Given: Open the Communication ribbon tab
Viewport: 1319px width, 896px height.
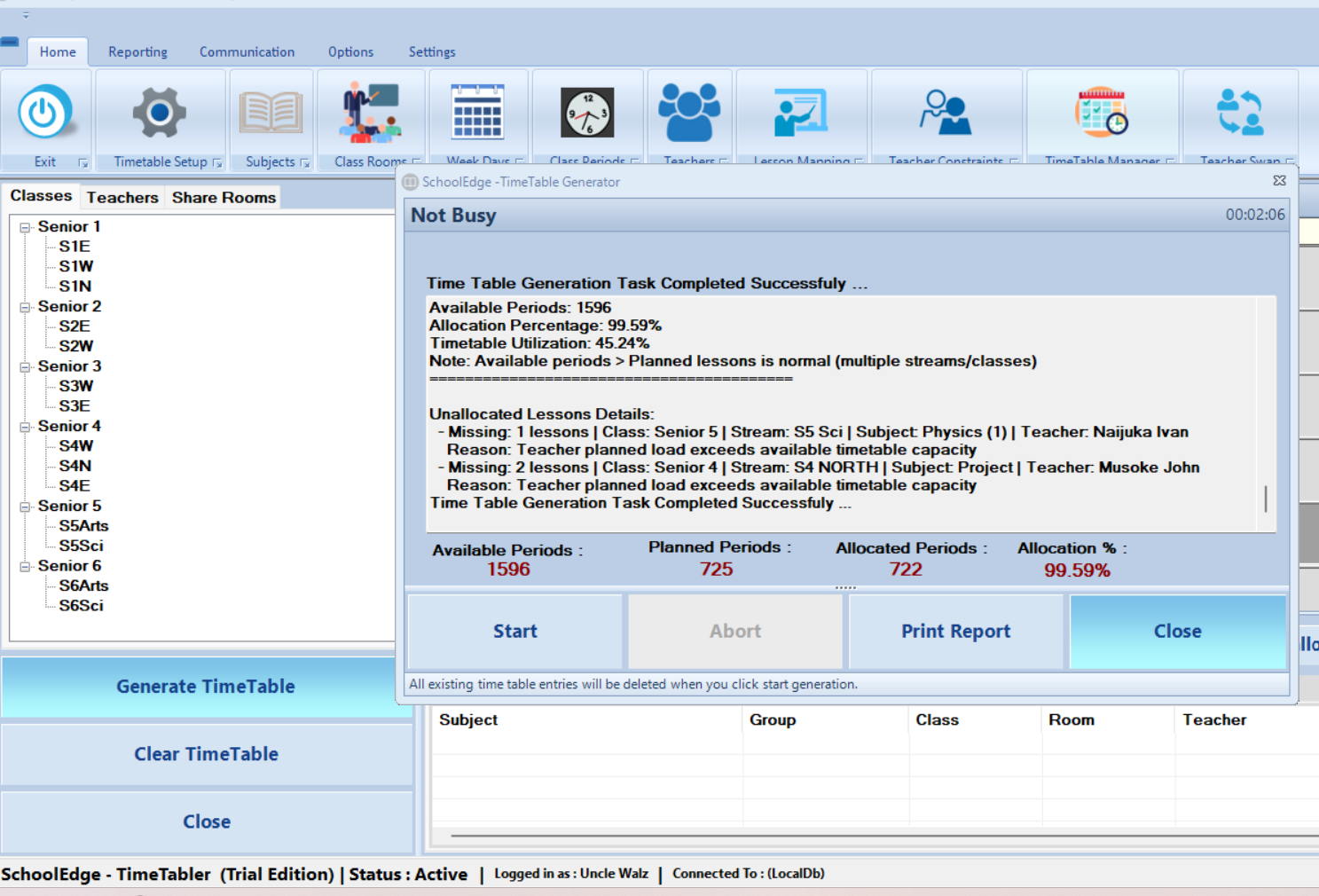Looking at the screenshot, I should [x=247, y=51].
